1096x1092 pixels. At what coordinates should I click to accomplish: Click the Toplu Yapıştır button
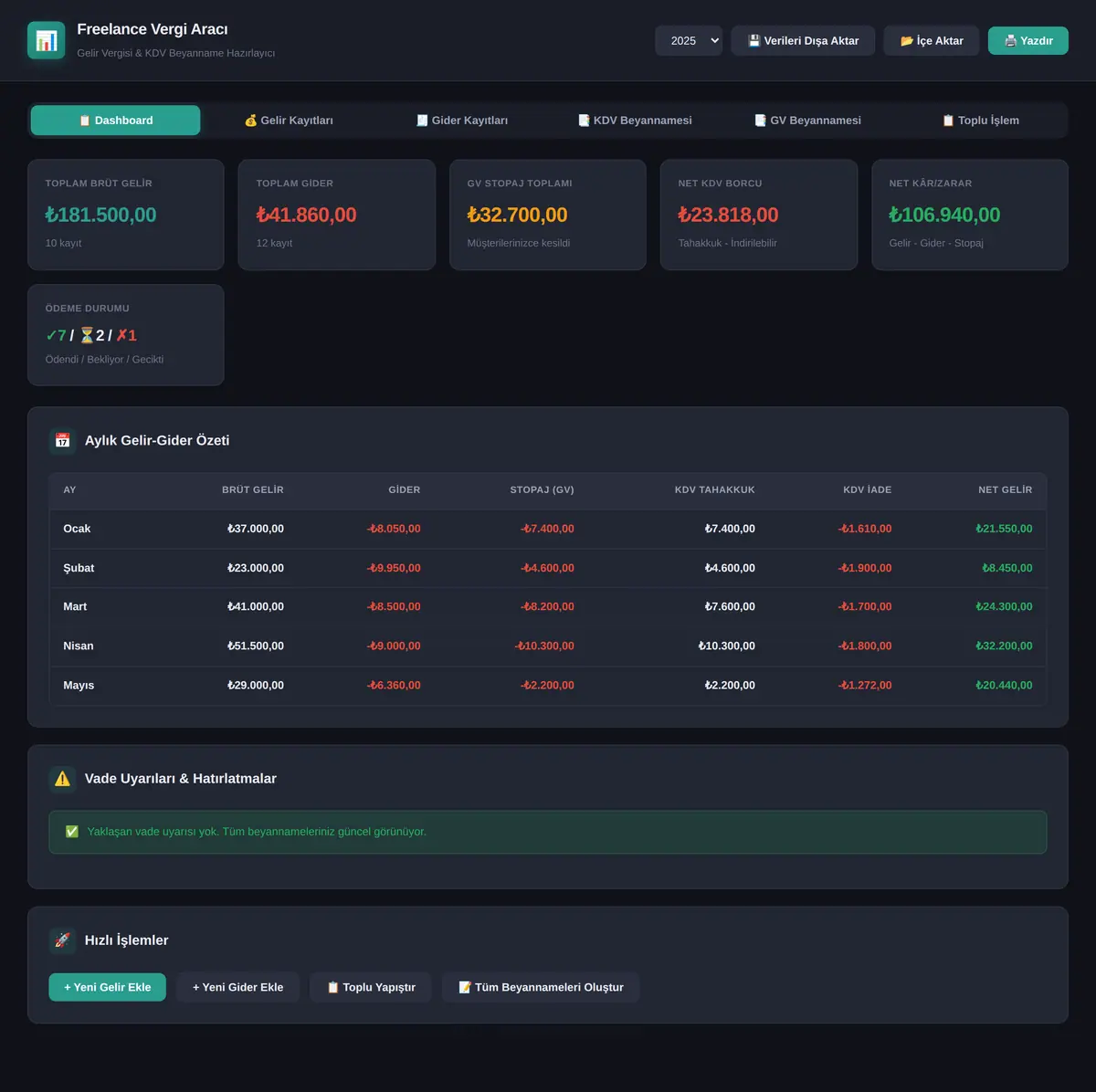tap(371, 987)
